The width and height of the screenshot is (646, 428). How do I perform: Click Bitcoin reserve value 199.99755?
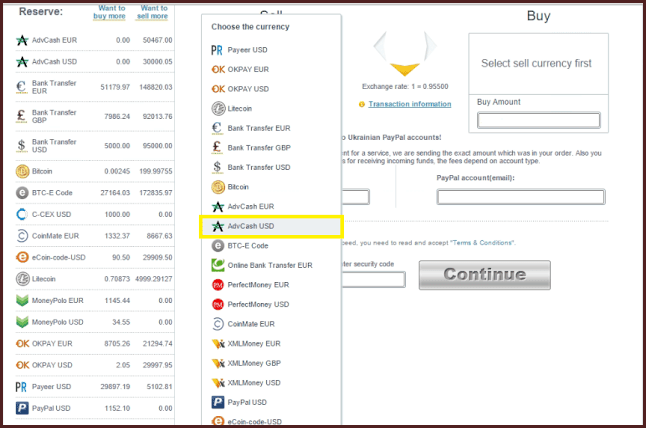(156, 171)
